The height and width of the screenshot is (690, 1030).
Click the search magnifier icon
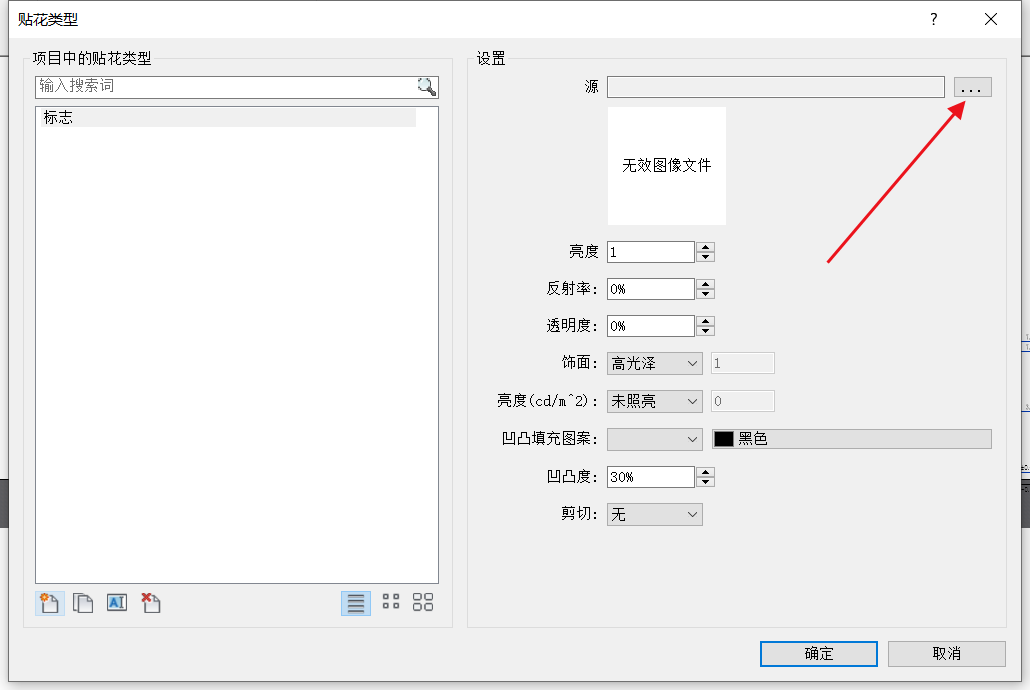click(427, 87)
